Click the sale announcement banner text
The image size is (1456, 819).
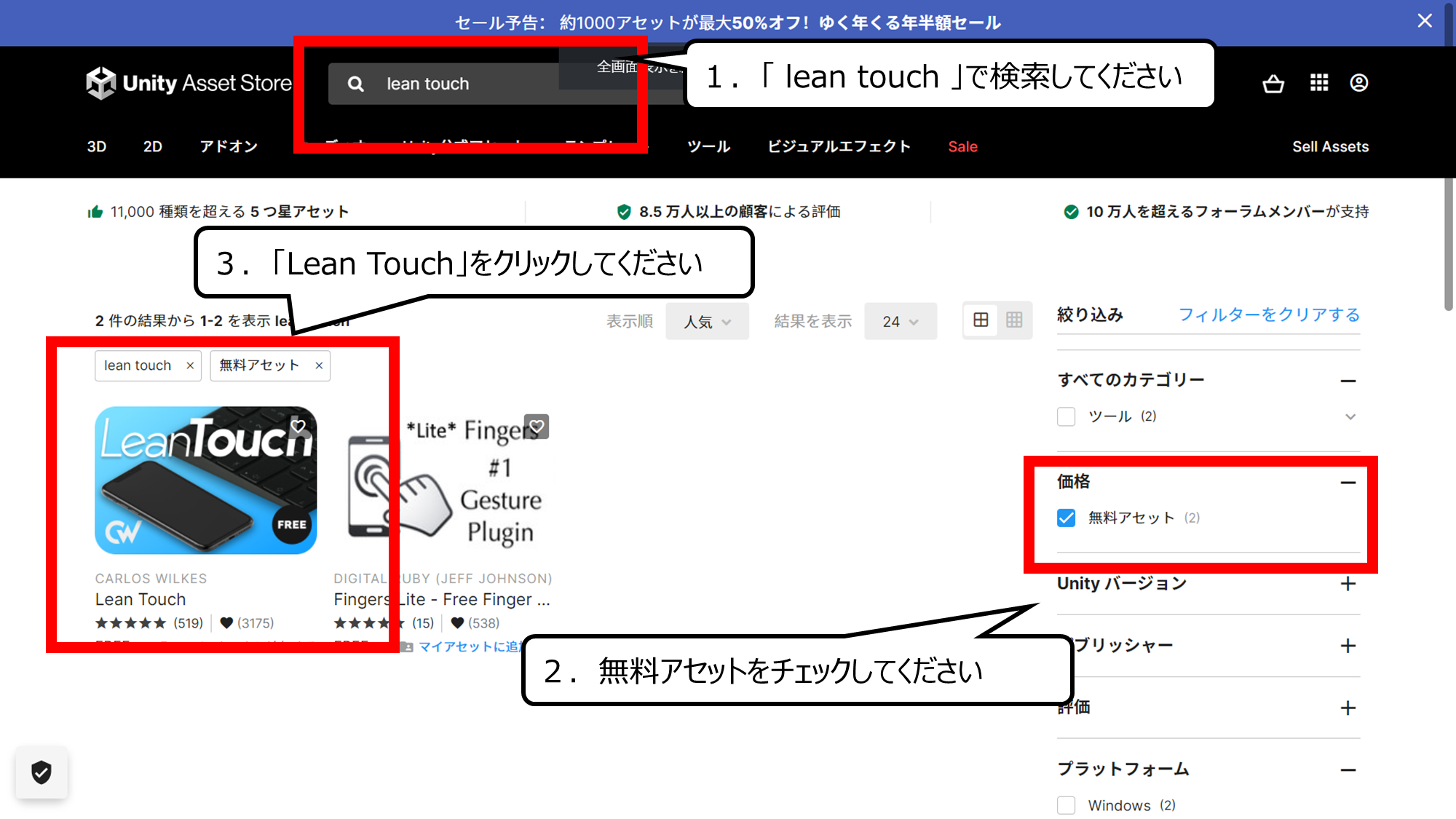click(728, 23)
